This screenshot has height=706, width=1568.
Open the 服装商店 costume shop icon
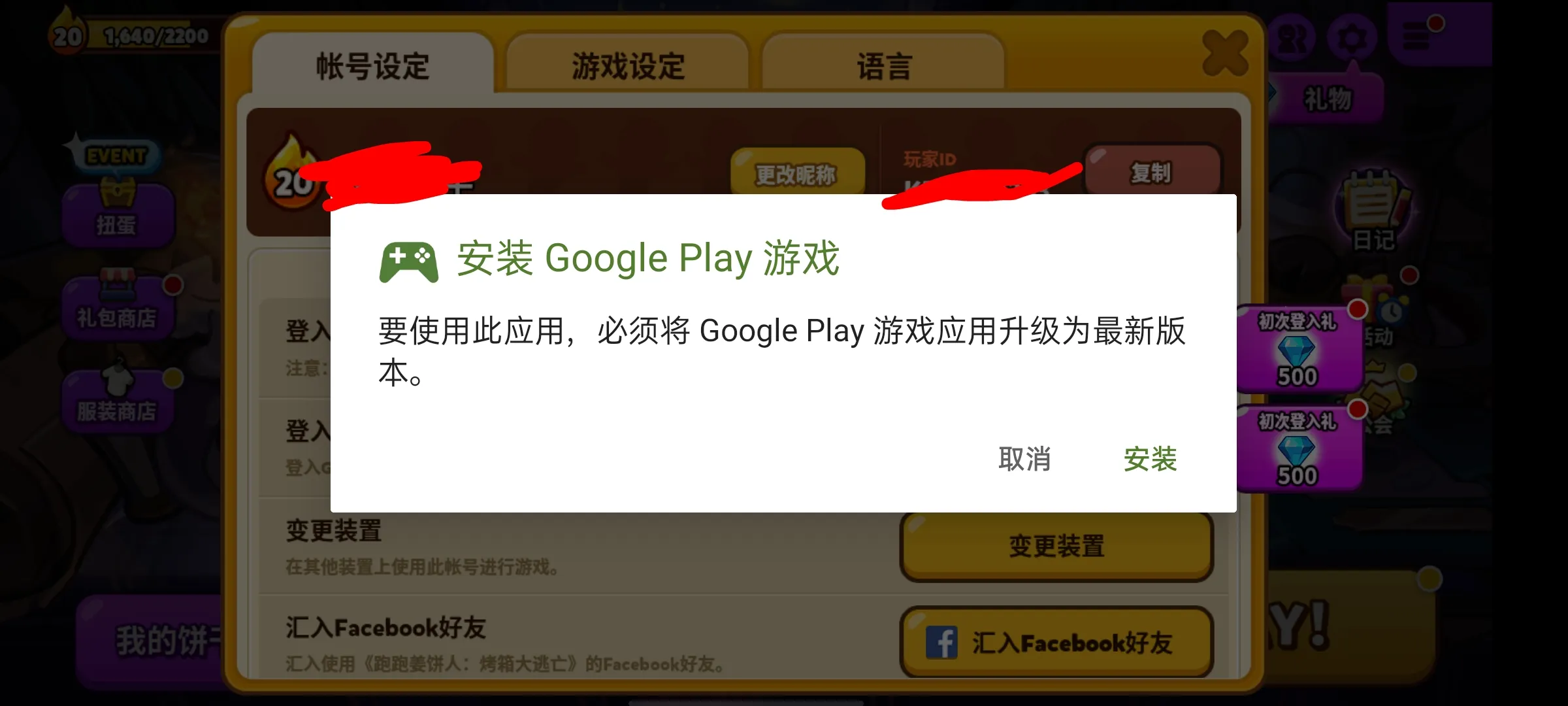(118, 399)
